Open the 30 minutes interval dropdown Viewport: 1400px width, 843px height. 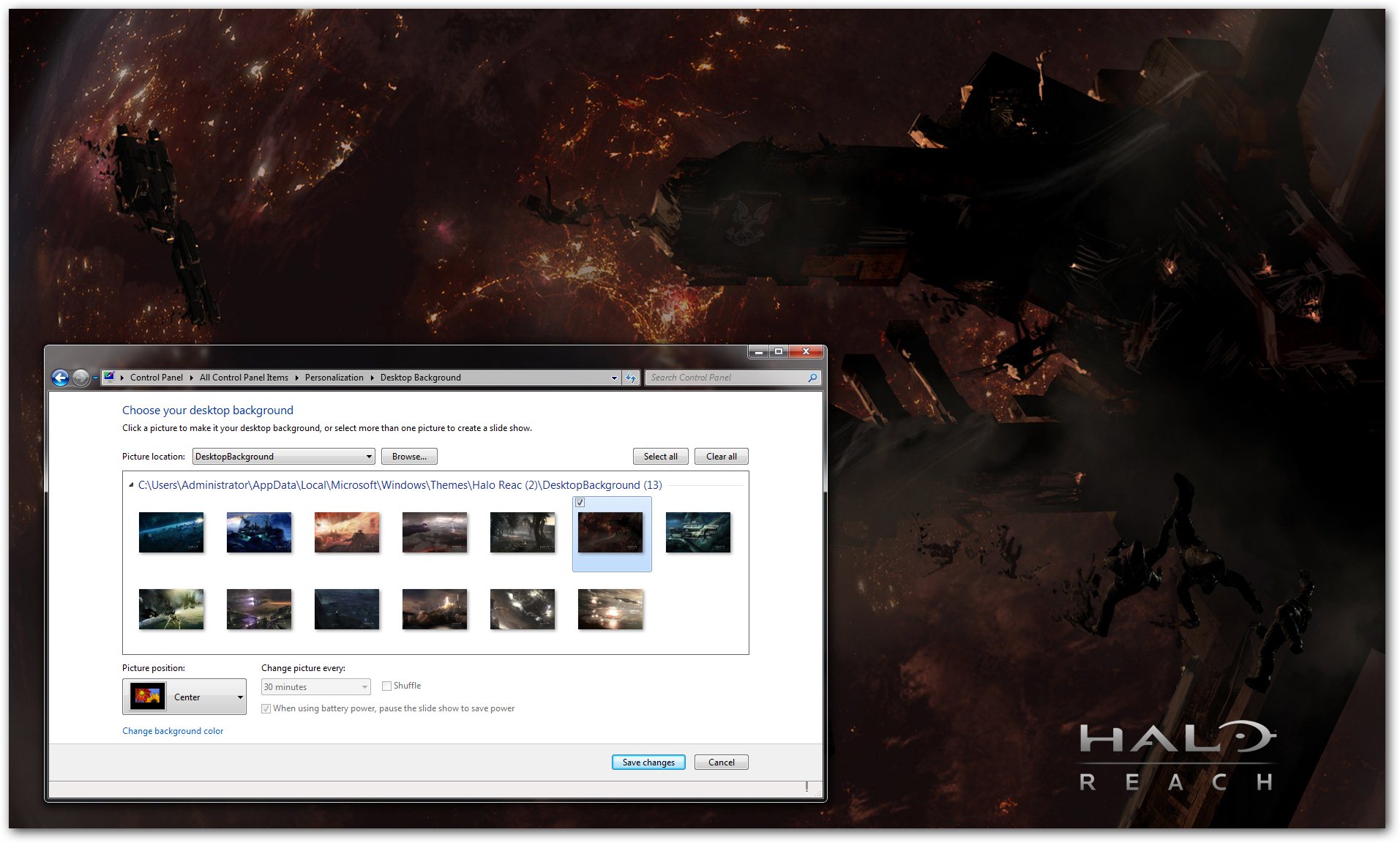[x=316, y=687]
